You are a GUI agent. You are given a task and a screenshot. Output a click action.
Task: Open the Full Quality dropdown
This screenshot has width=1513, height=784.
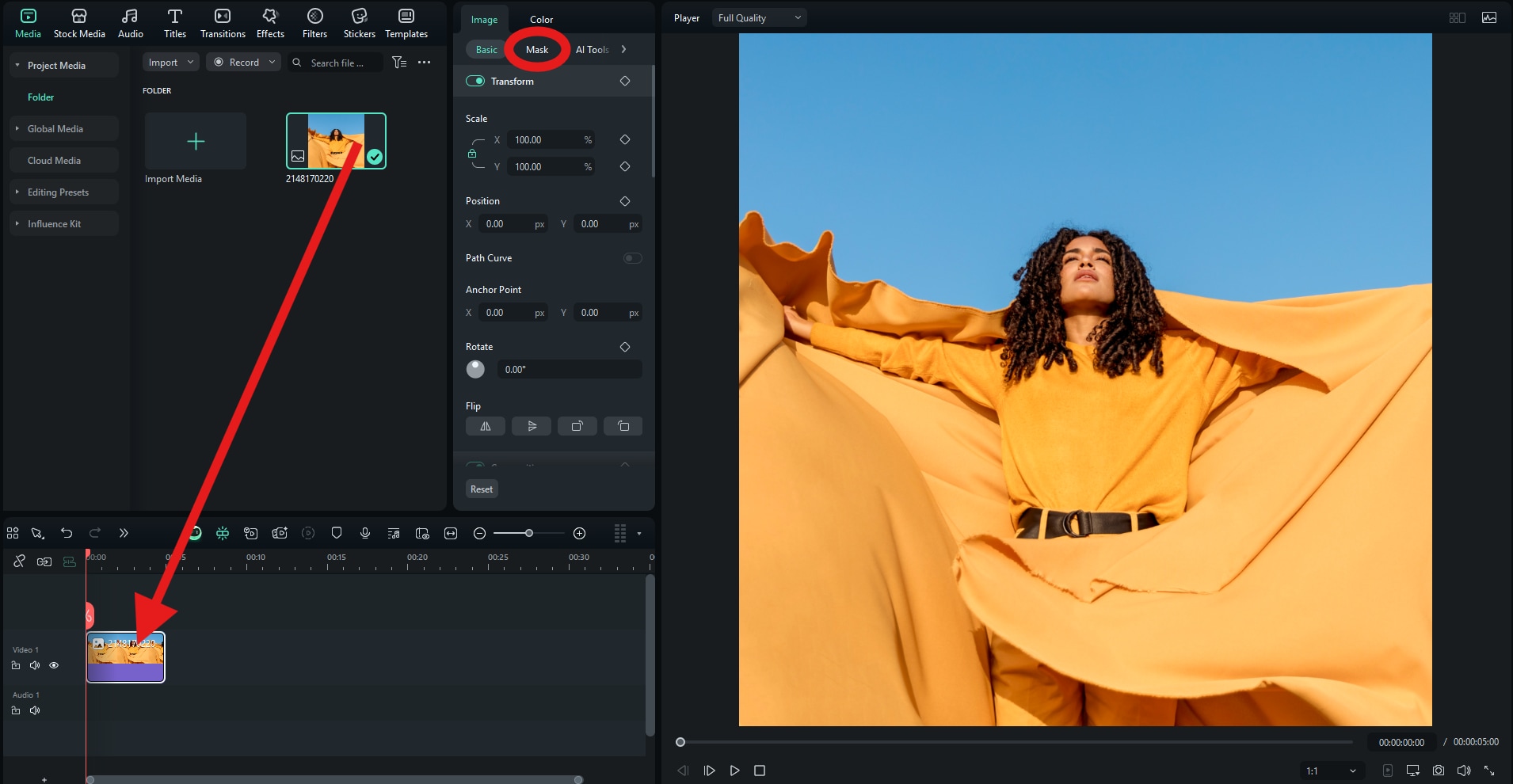[759, 17]
